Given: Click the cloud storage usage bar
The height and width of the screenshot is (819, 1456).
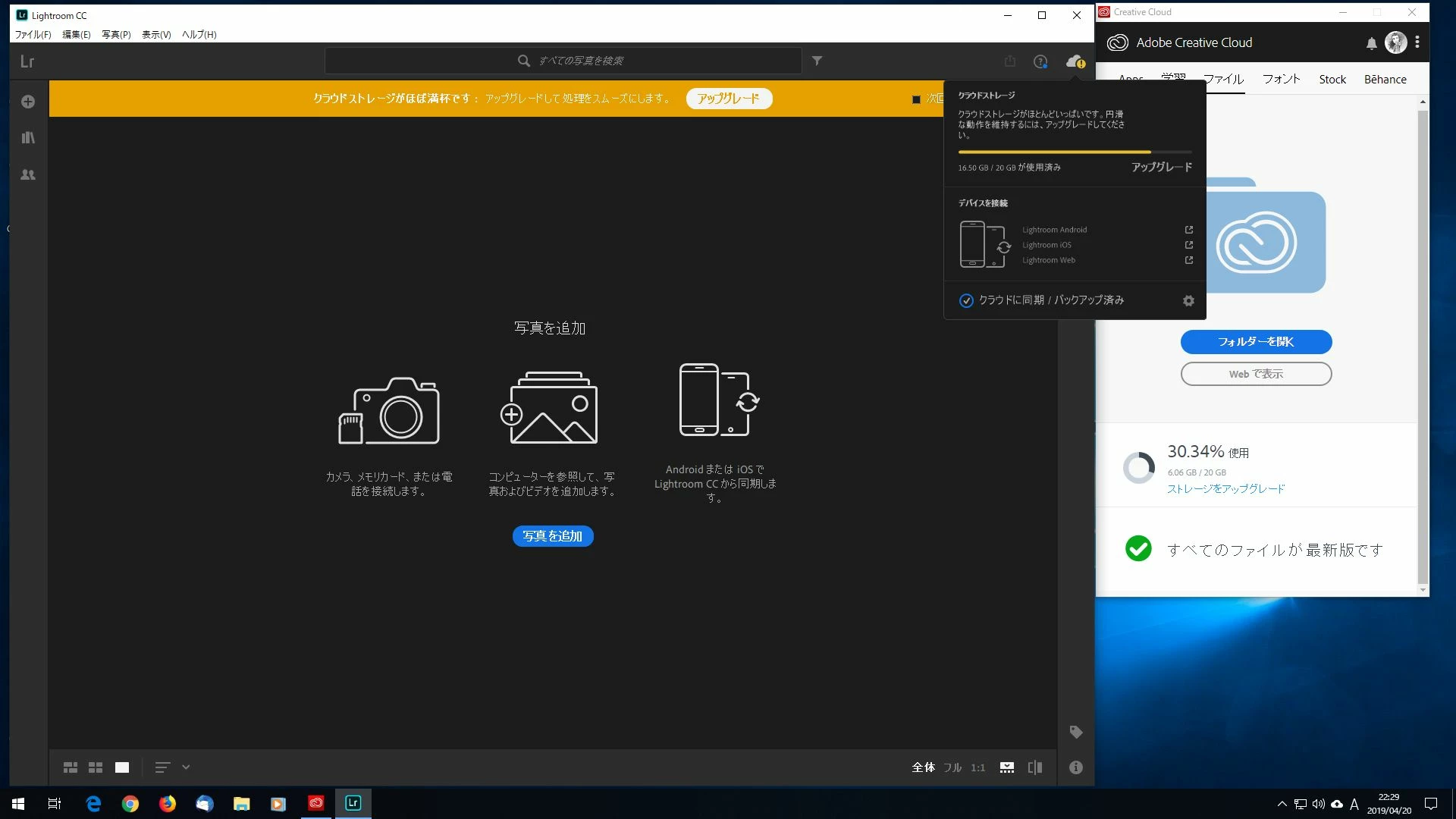Looking at the screenshot, I should [1074, 152].
